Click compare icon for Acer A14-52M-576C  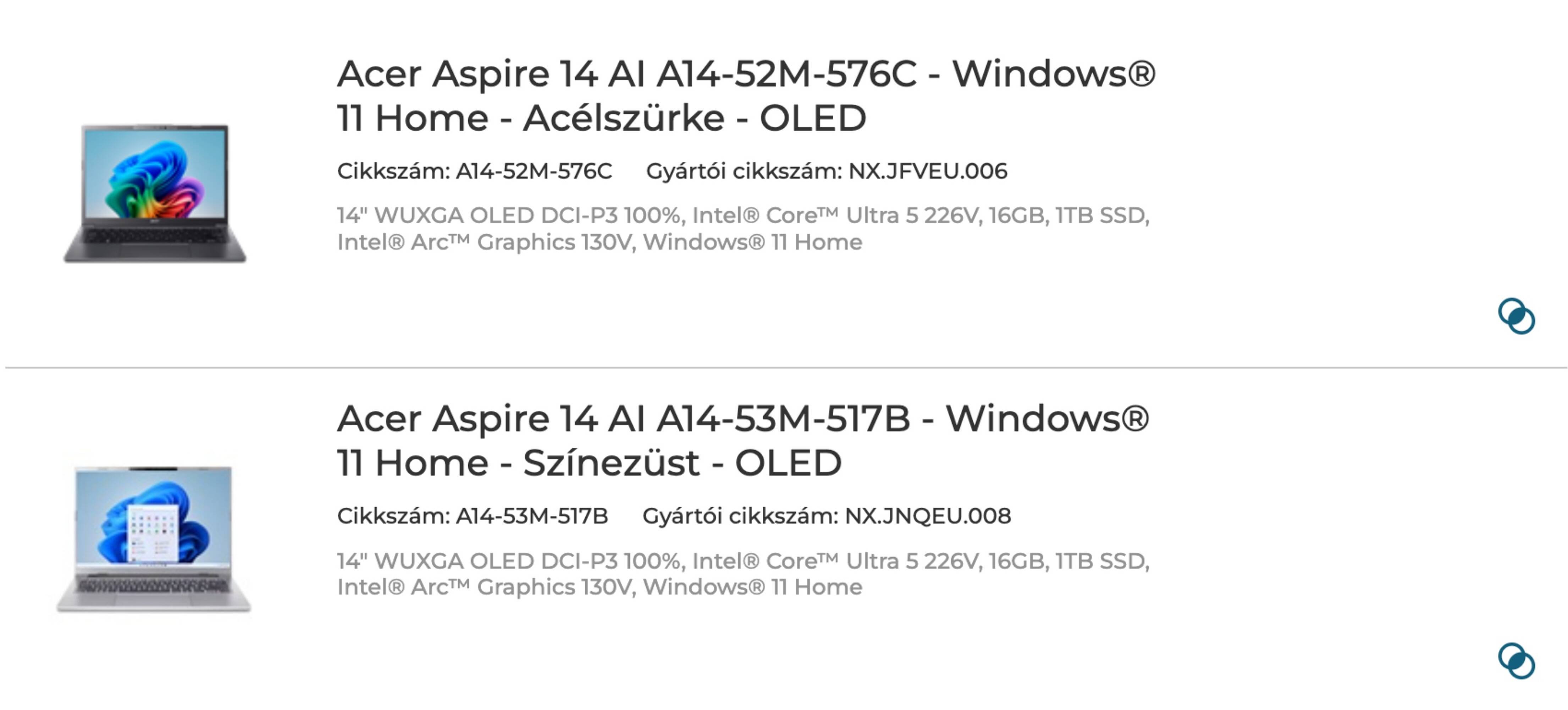[x=1516, y=316]
